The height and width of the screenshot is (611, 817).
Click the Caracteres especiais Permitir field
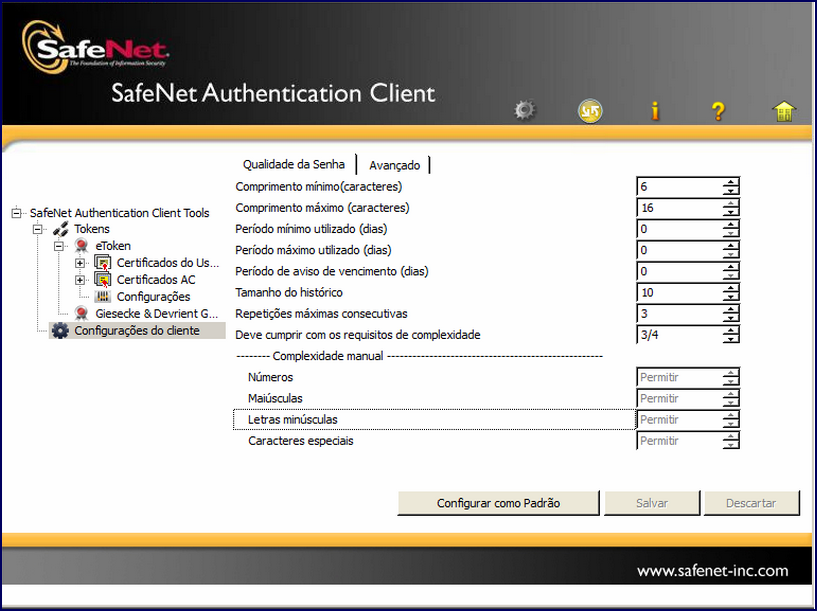point(679,441)
